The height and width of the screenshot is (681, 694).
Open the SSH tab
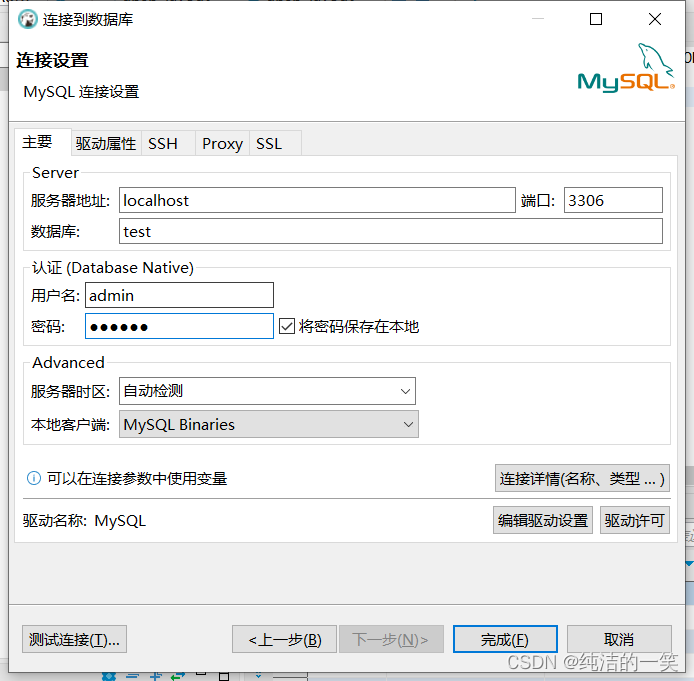coord(168,143)
